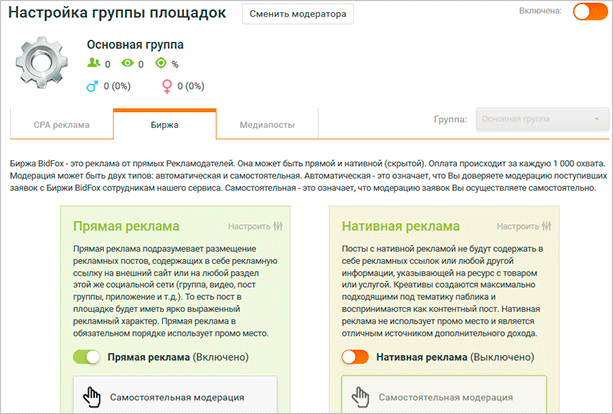Image resolution: width=613 pixels, height=414 pixels.
Task: Disable the Прямая реклама switch
Action: click(x=86, y=357)
